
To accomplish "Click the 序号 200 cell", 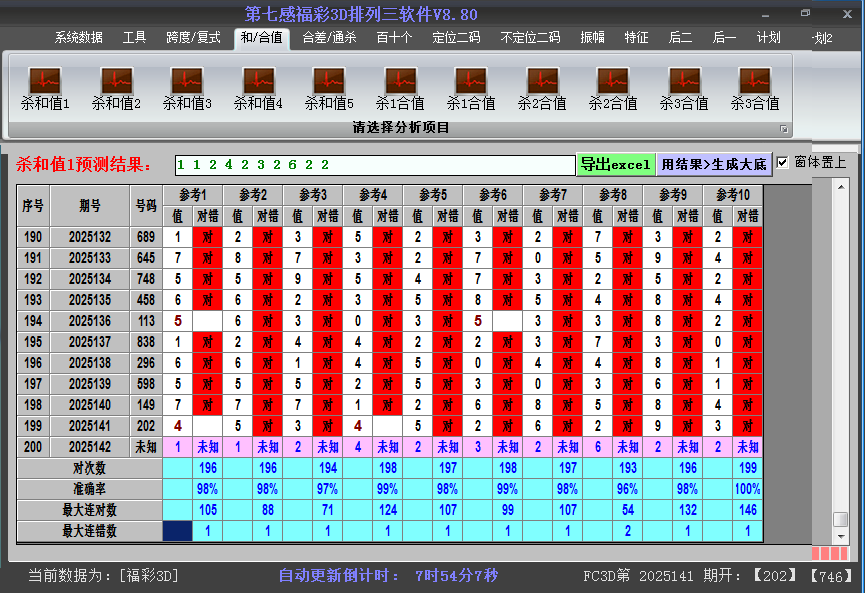I will (33, 447).
